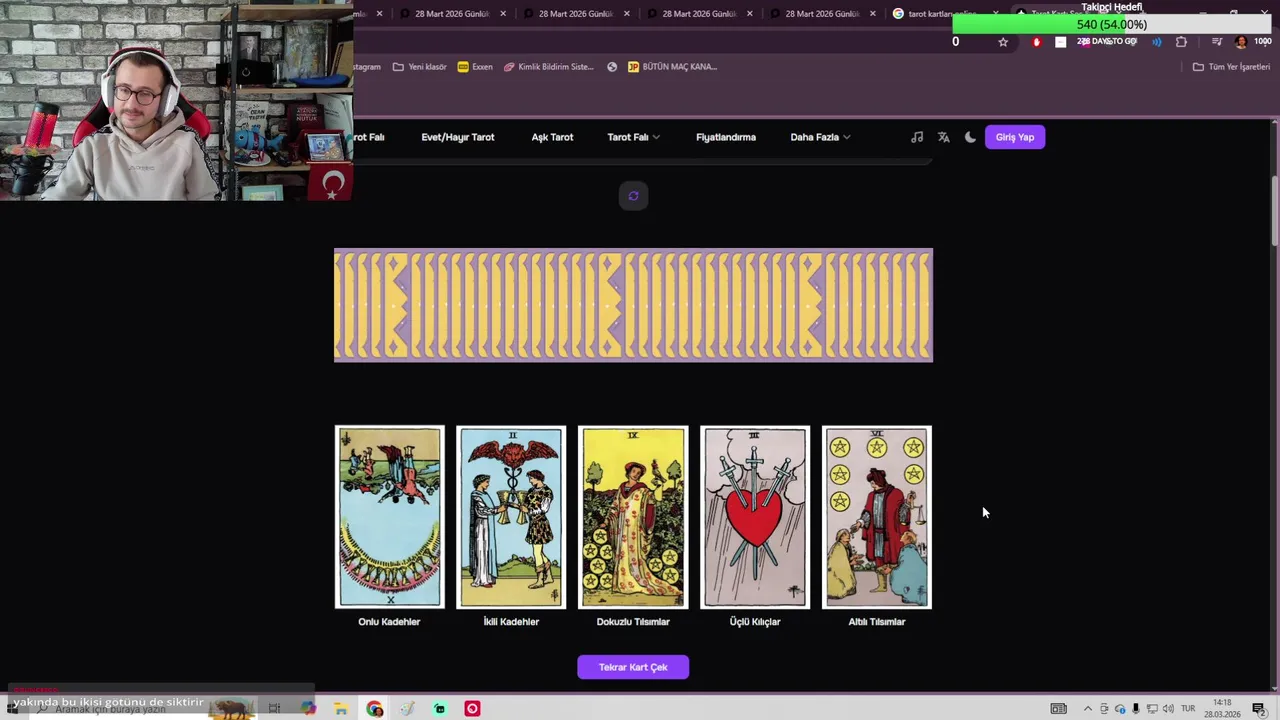
Task: Open the browser extensions puzzle icon
Action: pos(1181,42)
